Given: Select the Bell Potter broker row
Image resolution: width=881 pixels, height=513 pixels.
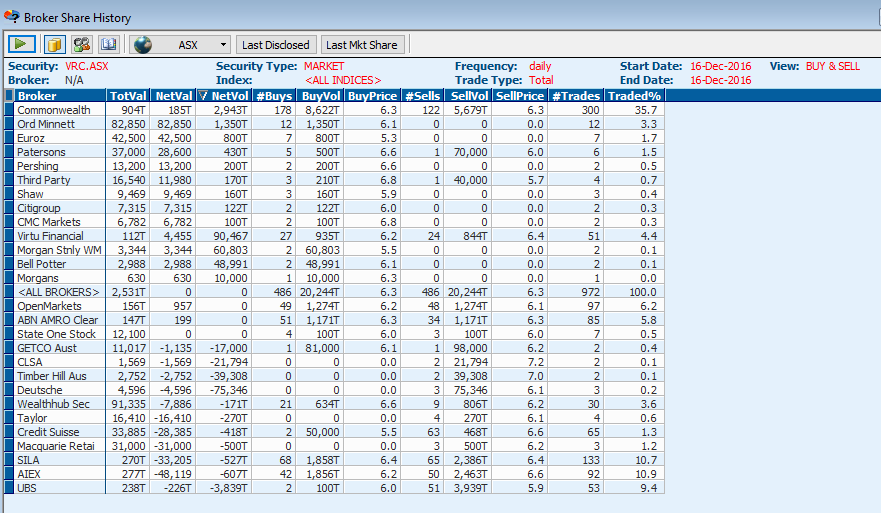Looking at the screenshot, I should tap(335, 264).
